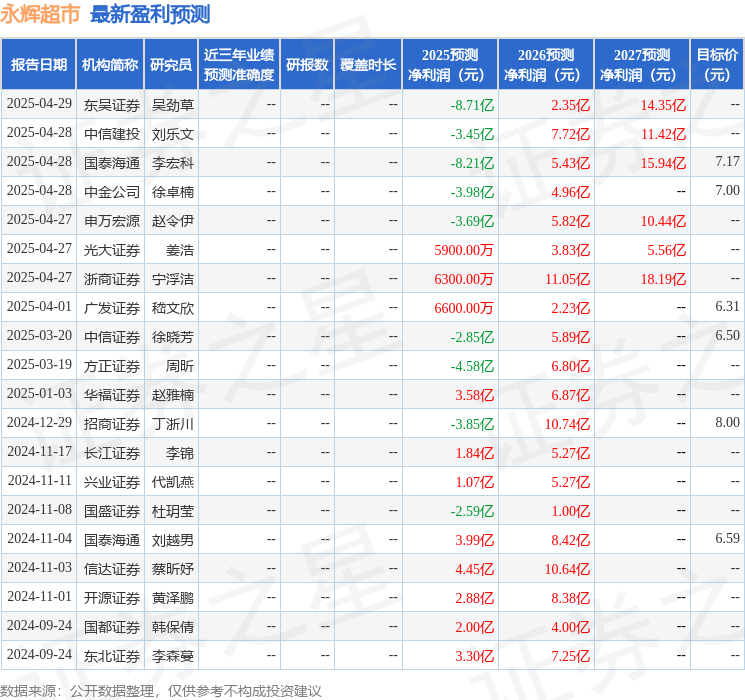Click the 华福证券 institution cell
Viewport: 745px width, 700px height.
(x=112, y=395)
